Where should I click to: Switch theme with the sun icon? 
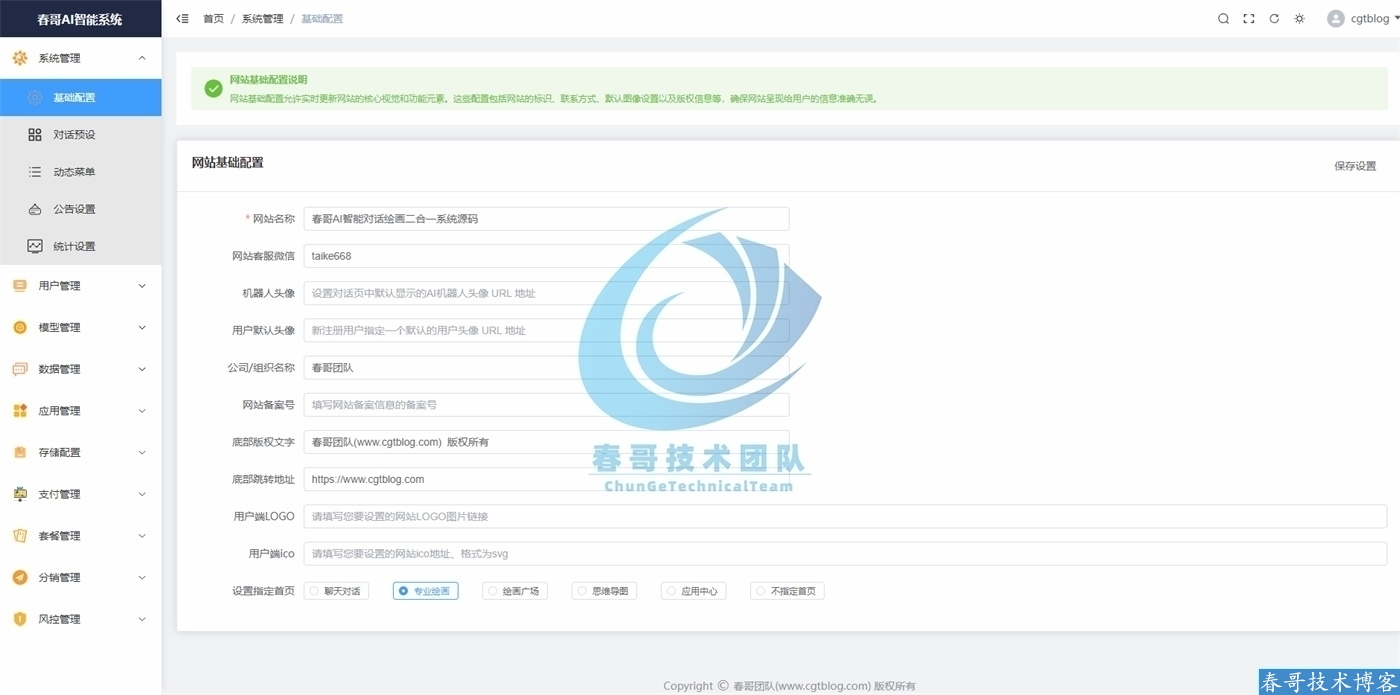click(x=1299, y=19)
